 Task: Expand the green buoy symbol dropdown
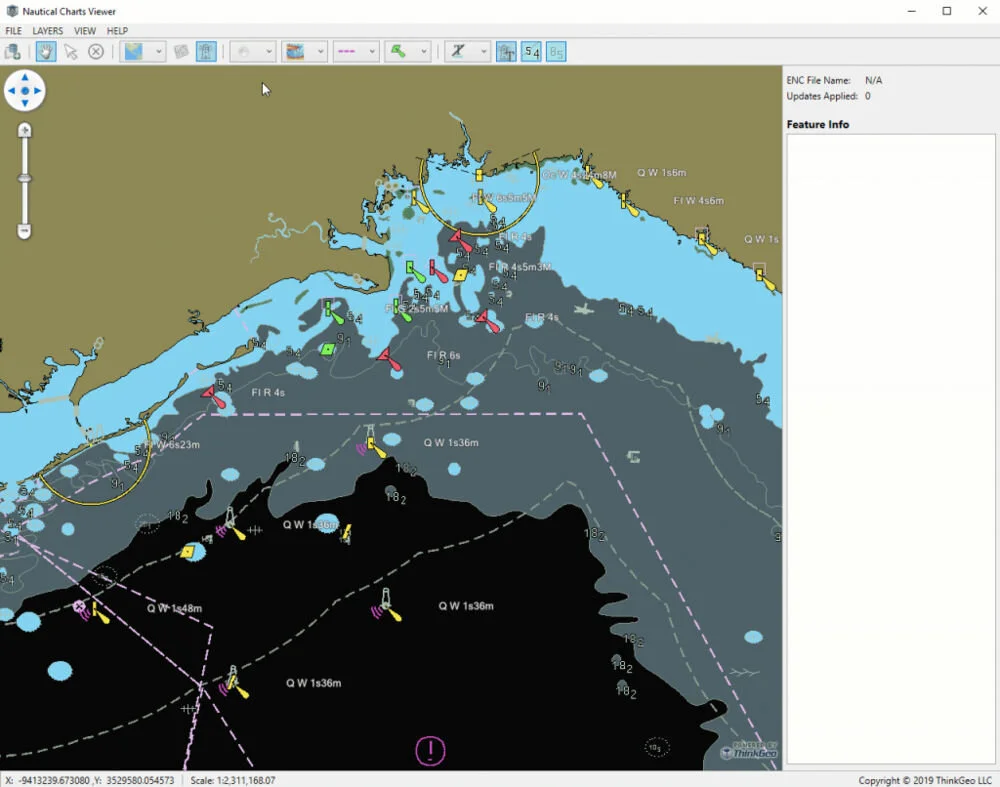click(423, 52)
